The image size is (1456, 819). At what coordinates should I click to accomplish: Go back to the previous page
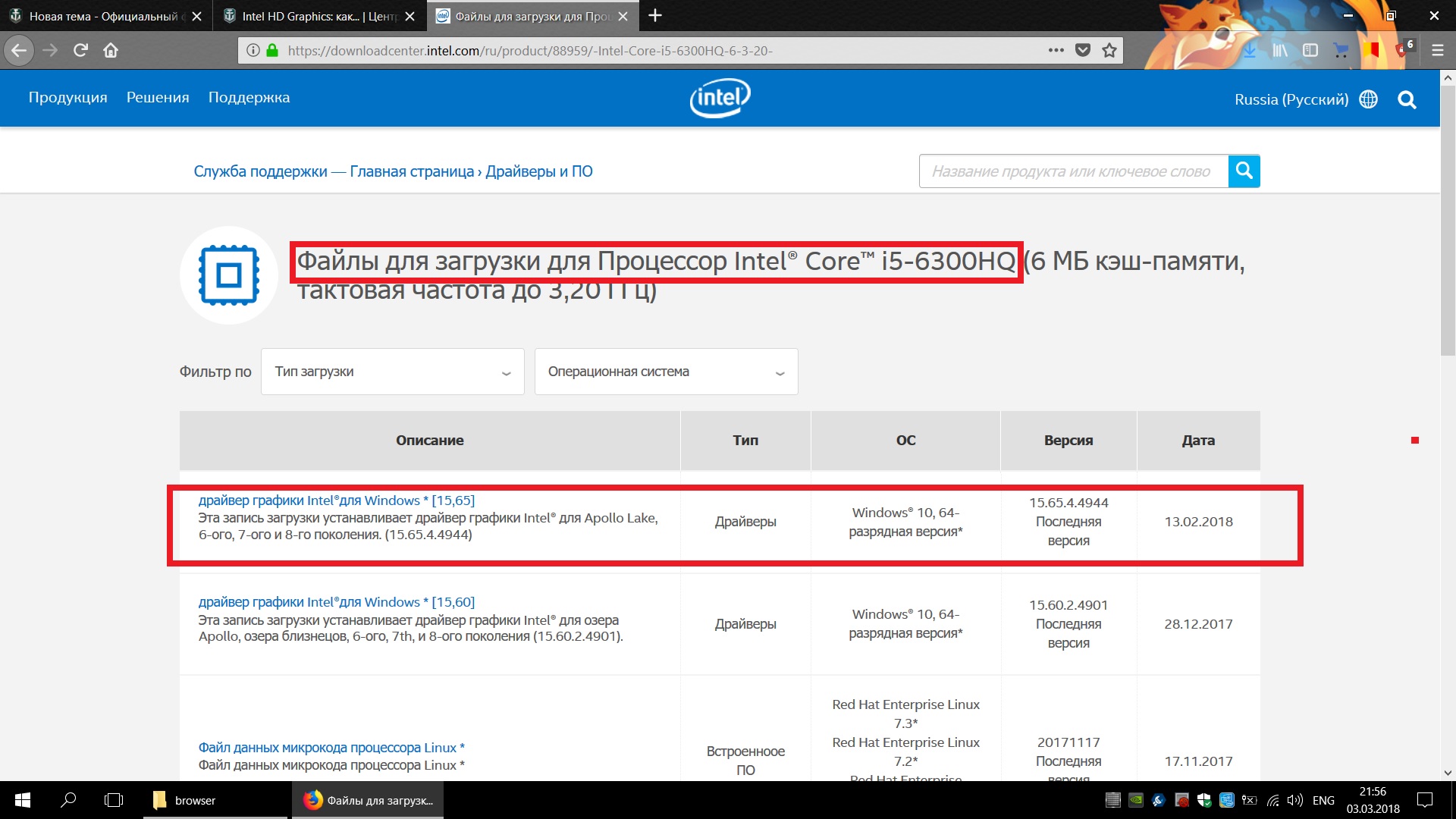tap(19, 51)
